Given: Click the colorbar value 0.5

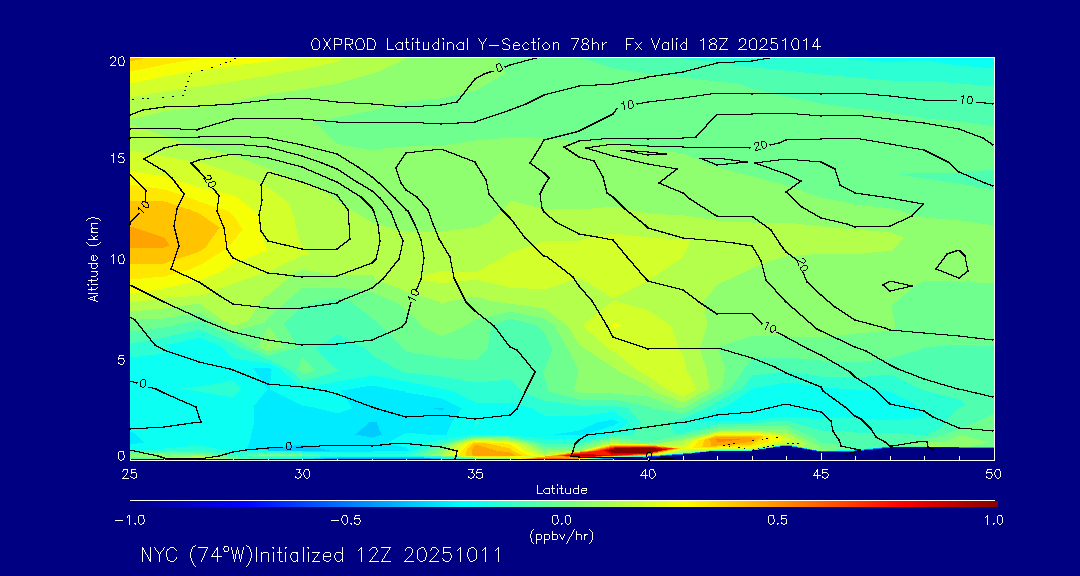Looking at the screenshot, I should pyautogui.click(x=778, y=520).
